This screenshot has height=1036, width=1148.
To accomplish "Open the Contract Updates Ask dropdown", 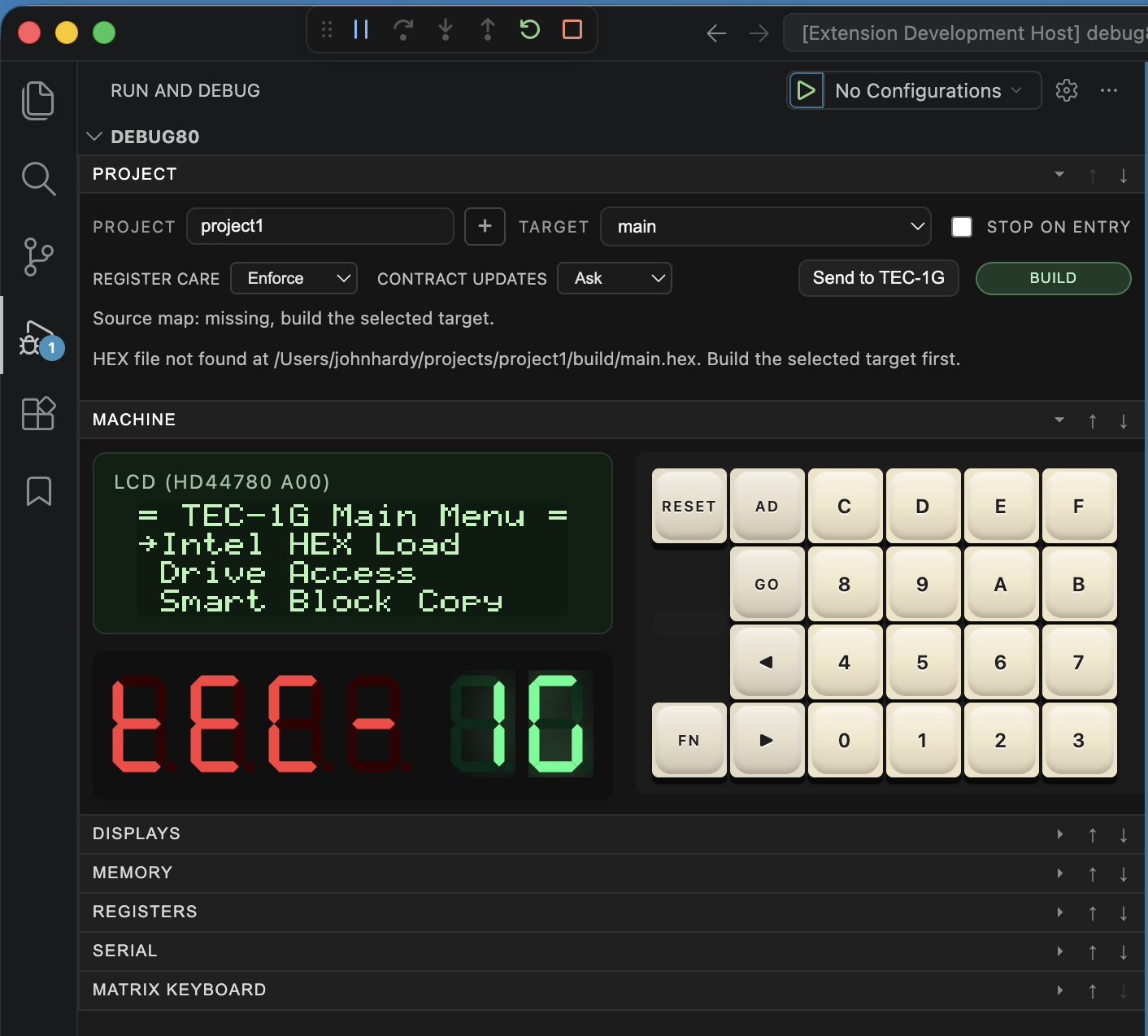I will (x=615, y=278).
